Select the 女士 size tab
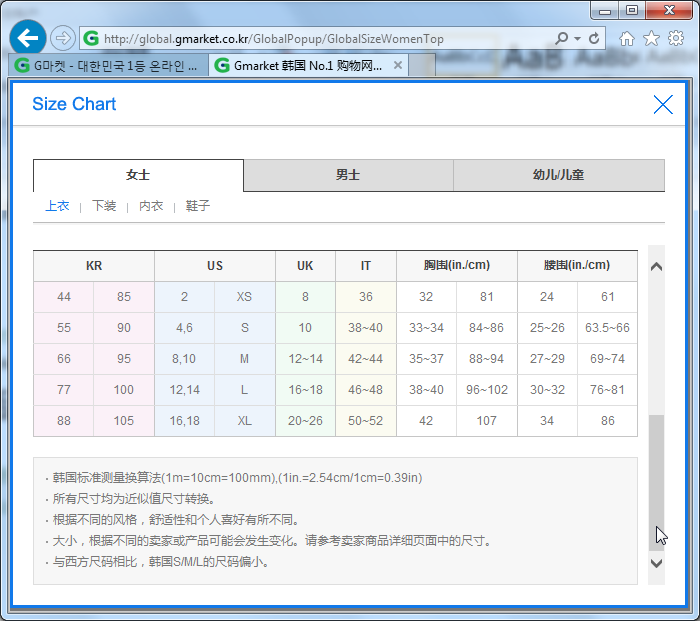 pyautogui.click(x=138, y=175)
